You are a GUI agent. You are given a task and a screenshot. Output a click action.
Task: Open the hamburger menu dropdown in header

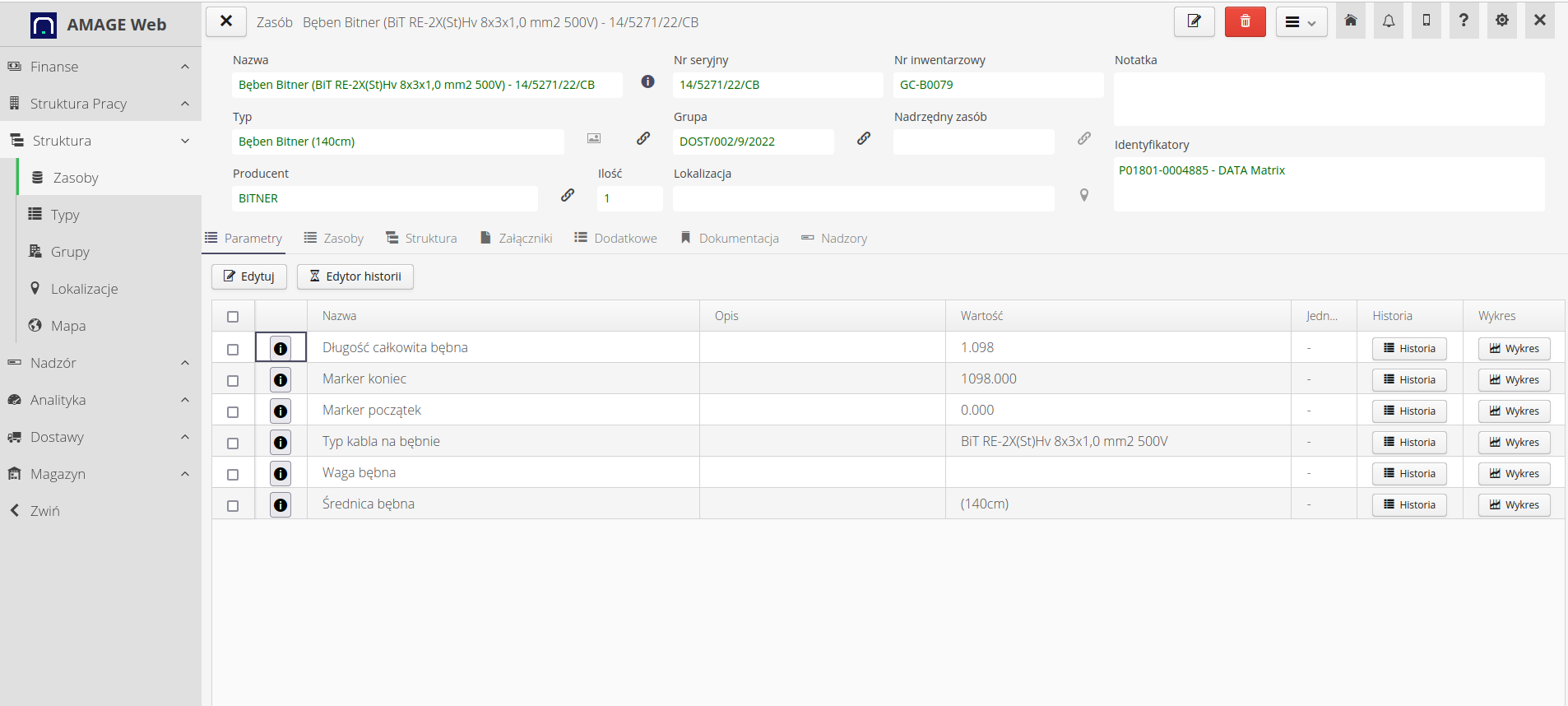click(1301, 22)
